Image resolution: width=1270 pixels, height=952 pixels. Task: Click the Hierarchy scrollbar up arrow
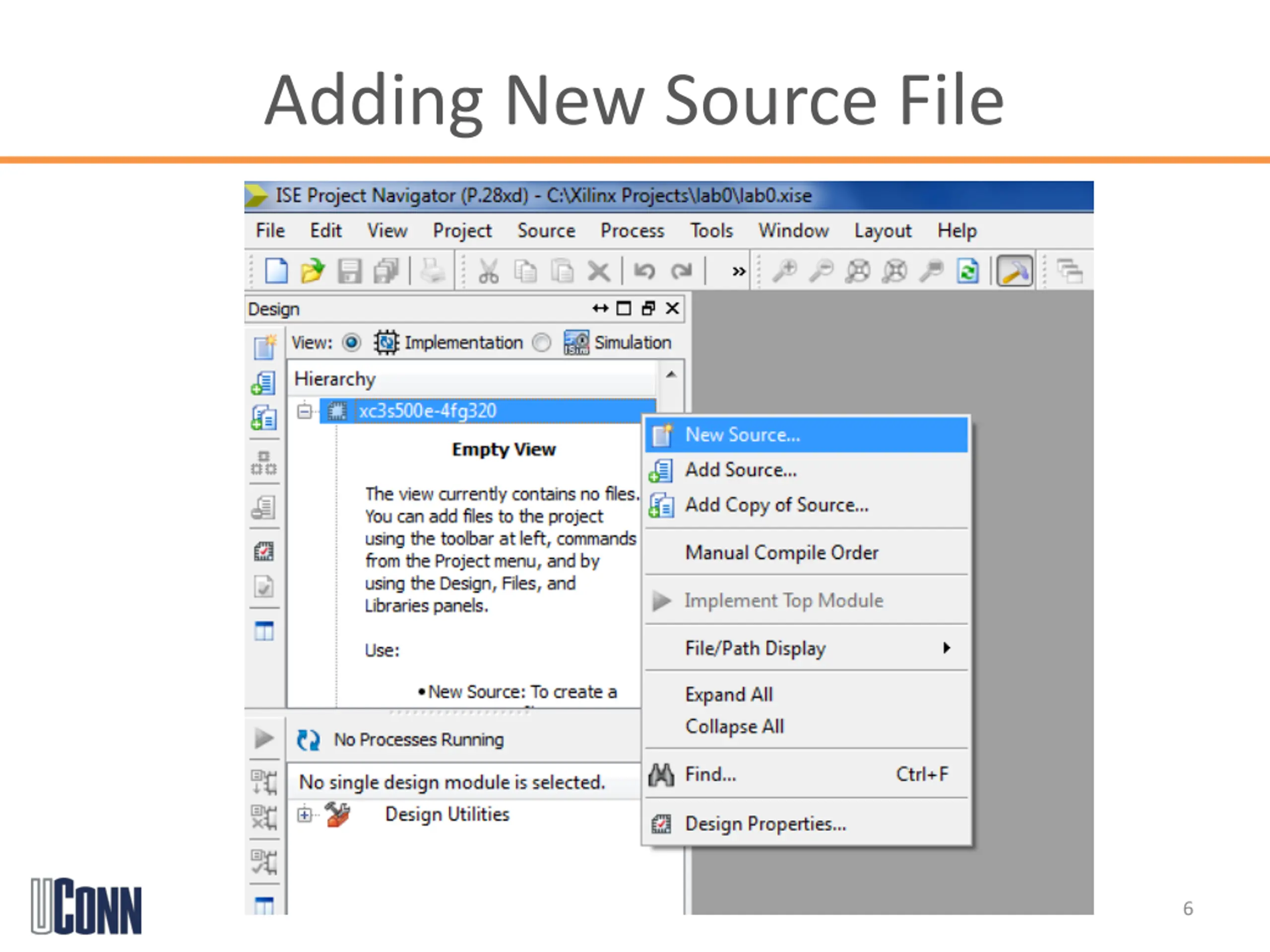(671, 375)
